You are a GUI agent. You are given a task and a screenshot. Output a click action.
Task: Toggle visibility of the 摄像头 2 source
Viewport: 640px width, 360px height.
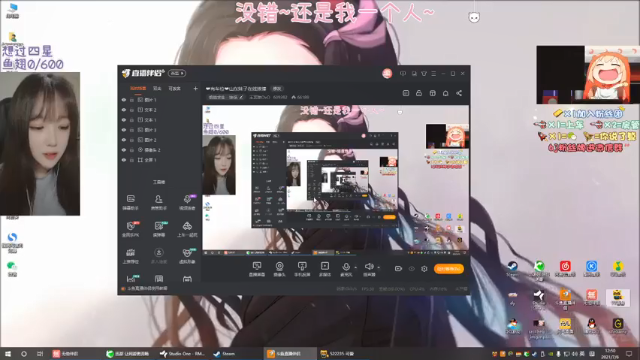(124, 150)
